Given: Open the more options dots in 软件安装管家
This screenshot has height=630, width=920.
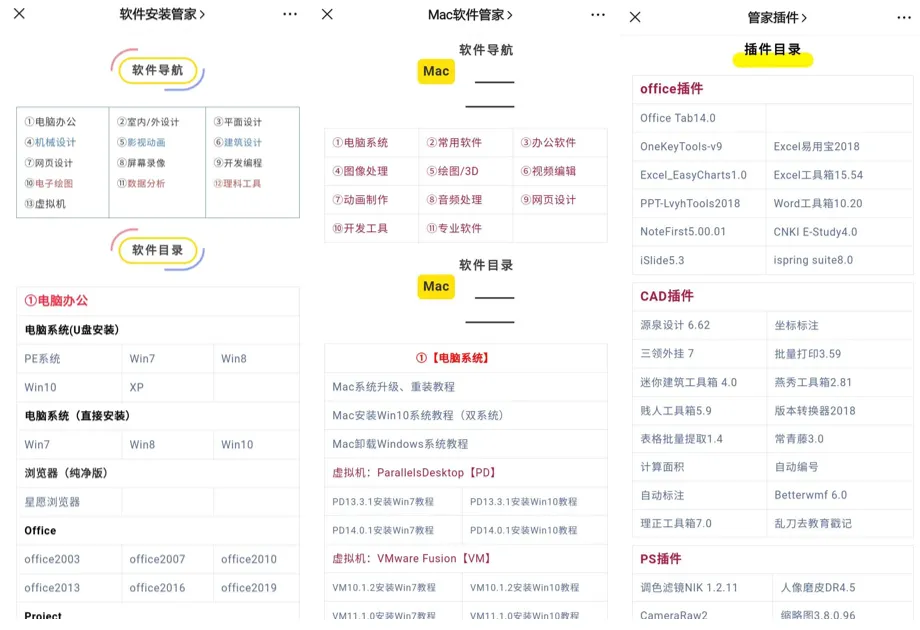Looking at the screenshot, I should (x=290, y=14).
